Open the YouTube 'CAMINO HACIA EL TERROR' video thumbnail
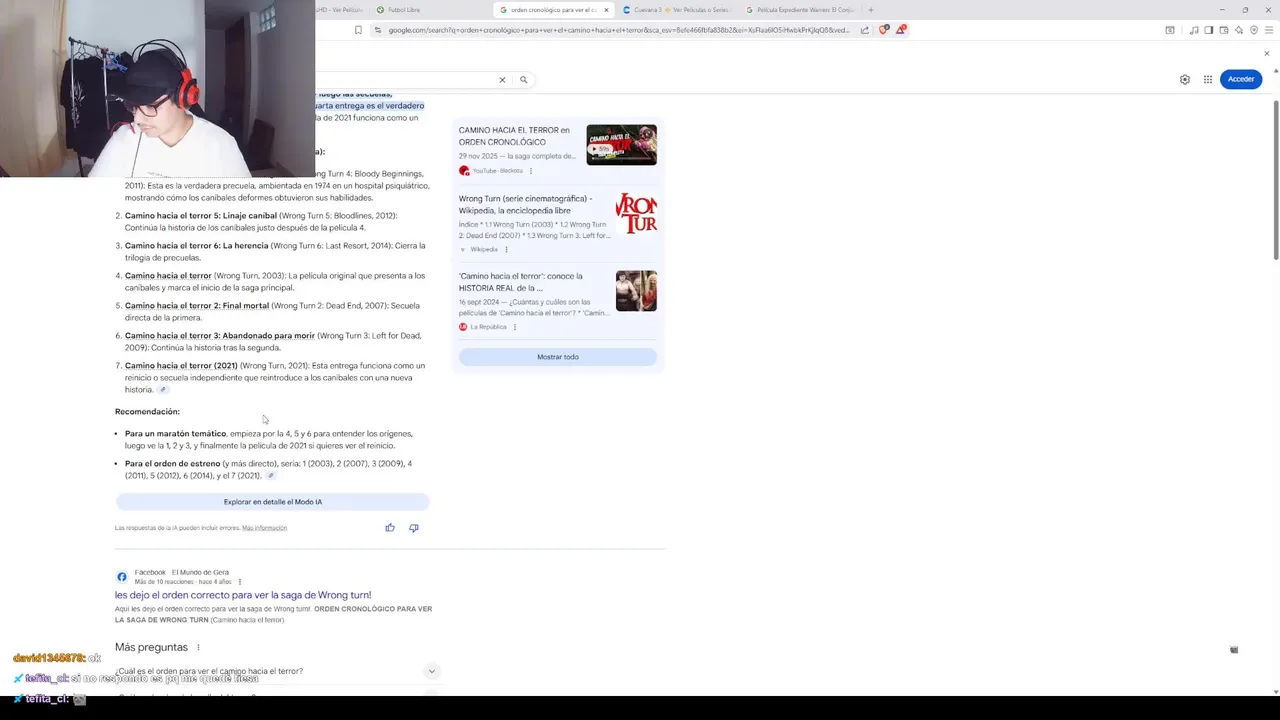Screen dimensions: 1280x720 (621, 145)
